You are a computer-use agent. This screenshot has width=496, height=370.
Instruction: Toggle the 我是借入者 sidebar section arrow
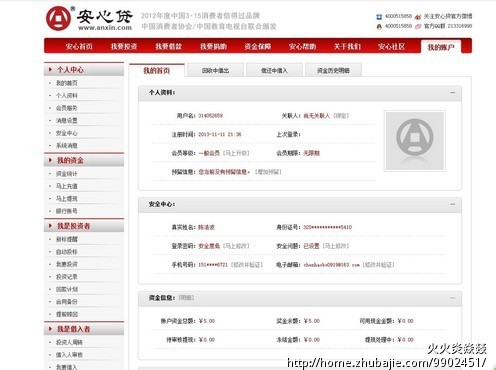pos(50,329)
